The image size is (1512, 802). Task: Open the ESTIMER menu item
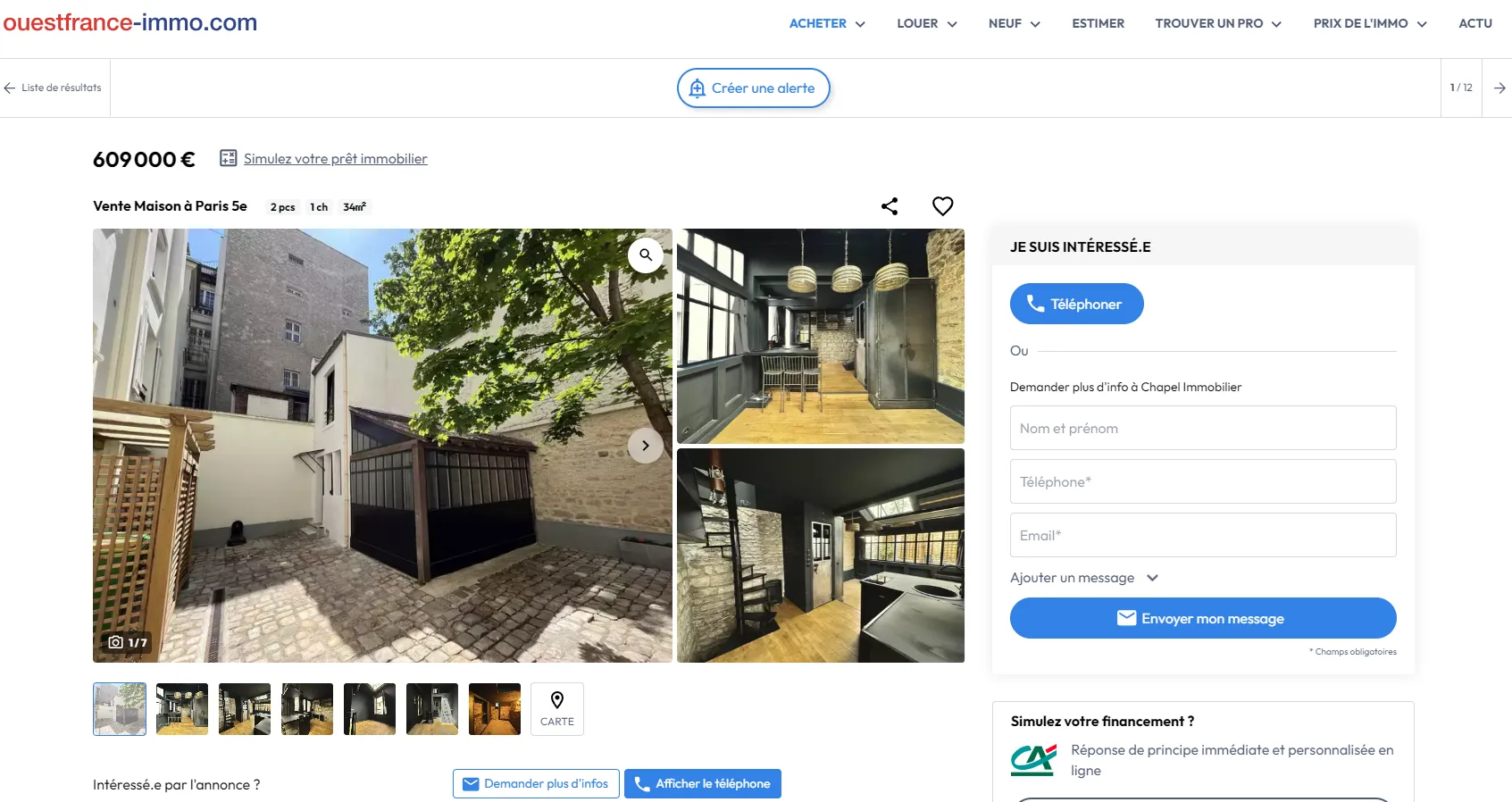point(1098,24)
